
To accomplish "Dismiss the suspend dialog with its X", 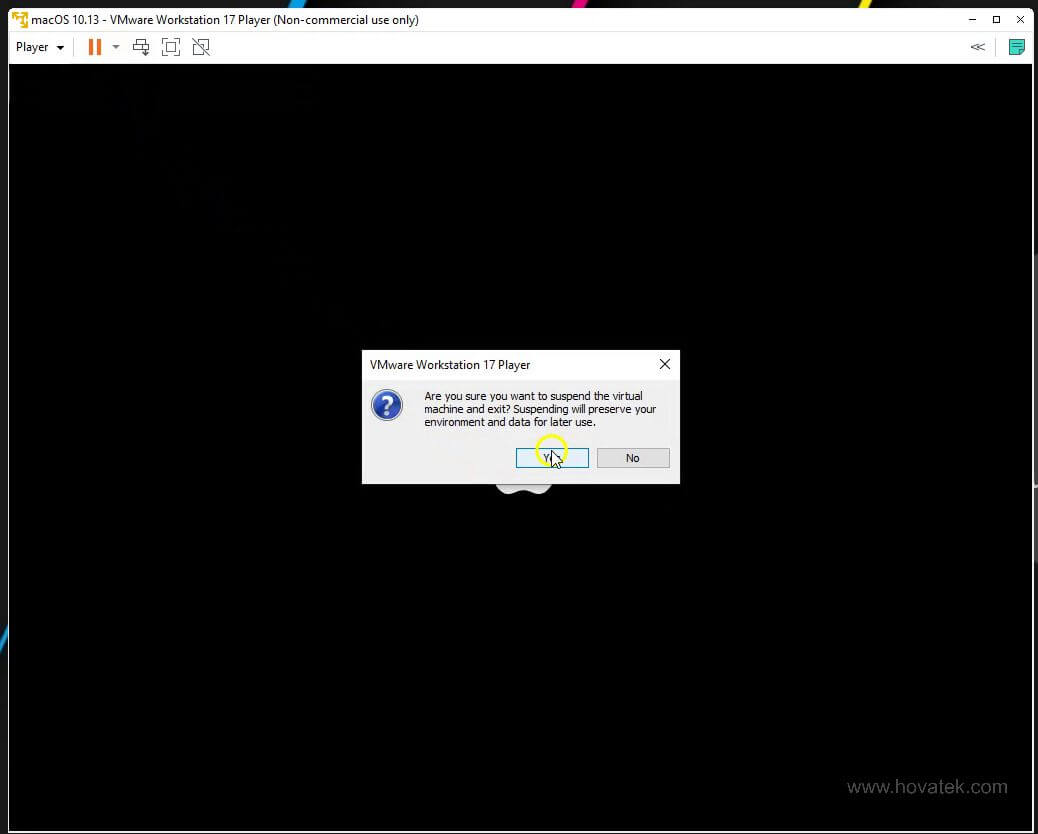I will 664,364.
